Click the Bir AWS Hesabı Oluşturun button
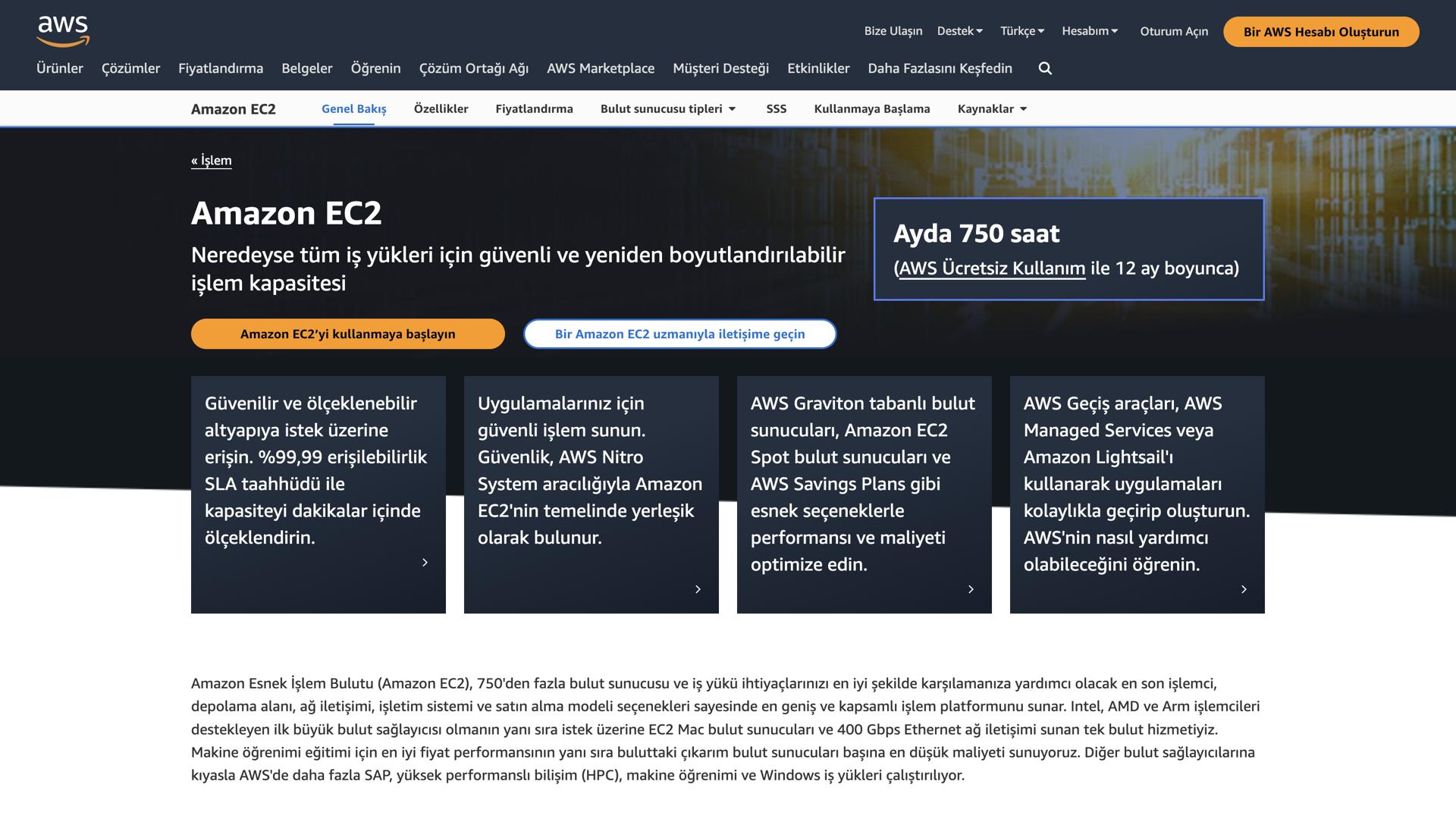This screenshot has width=1456, height=819. point(1321,32)
